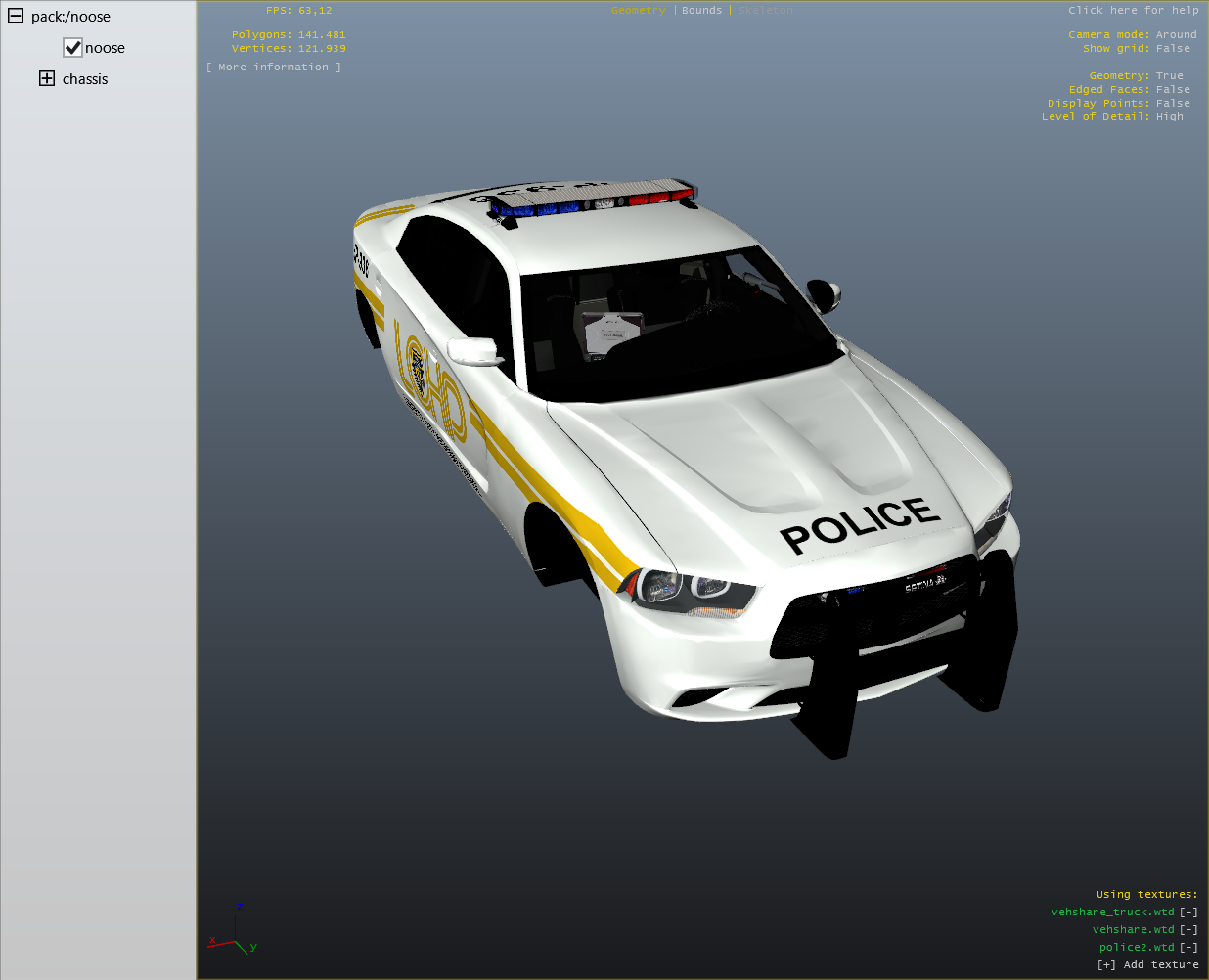Change the Level of Detail value

1169,117
